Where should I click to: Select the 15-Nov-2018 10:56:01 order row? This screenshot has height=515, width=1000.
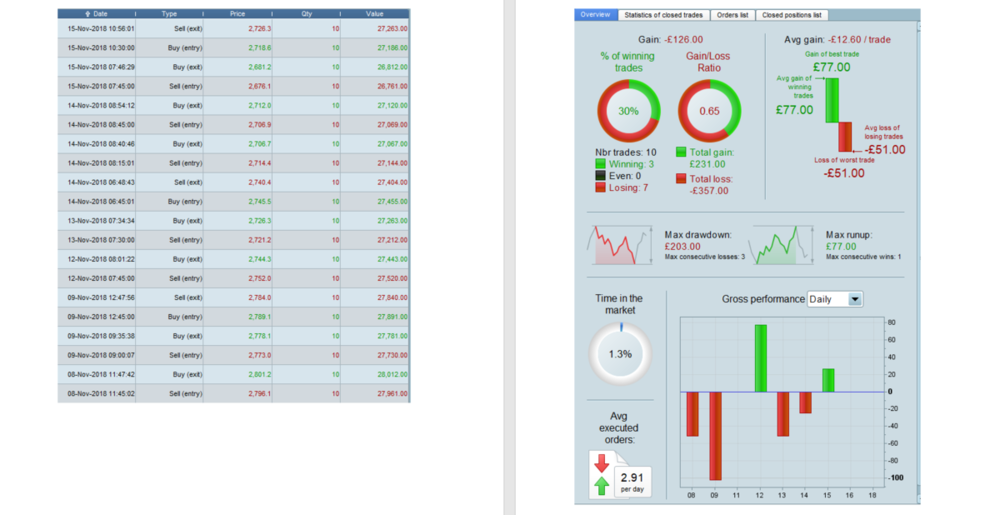coord(233,29)
